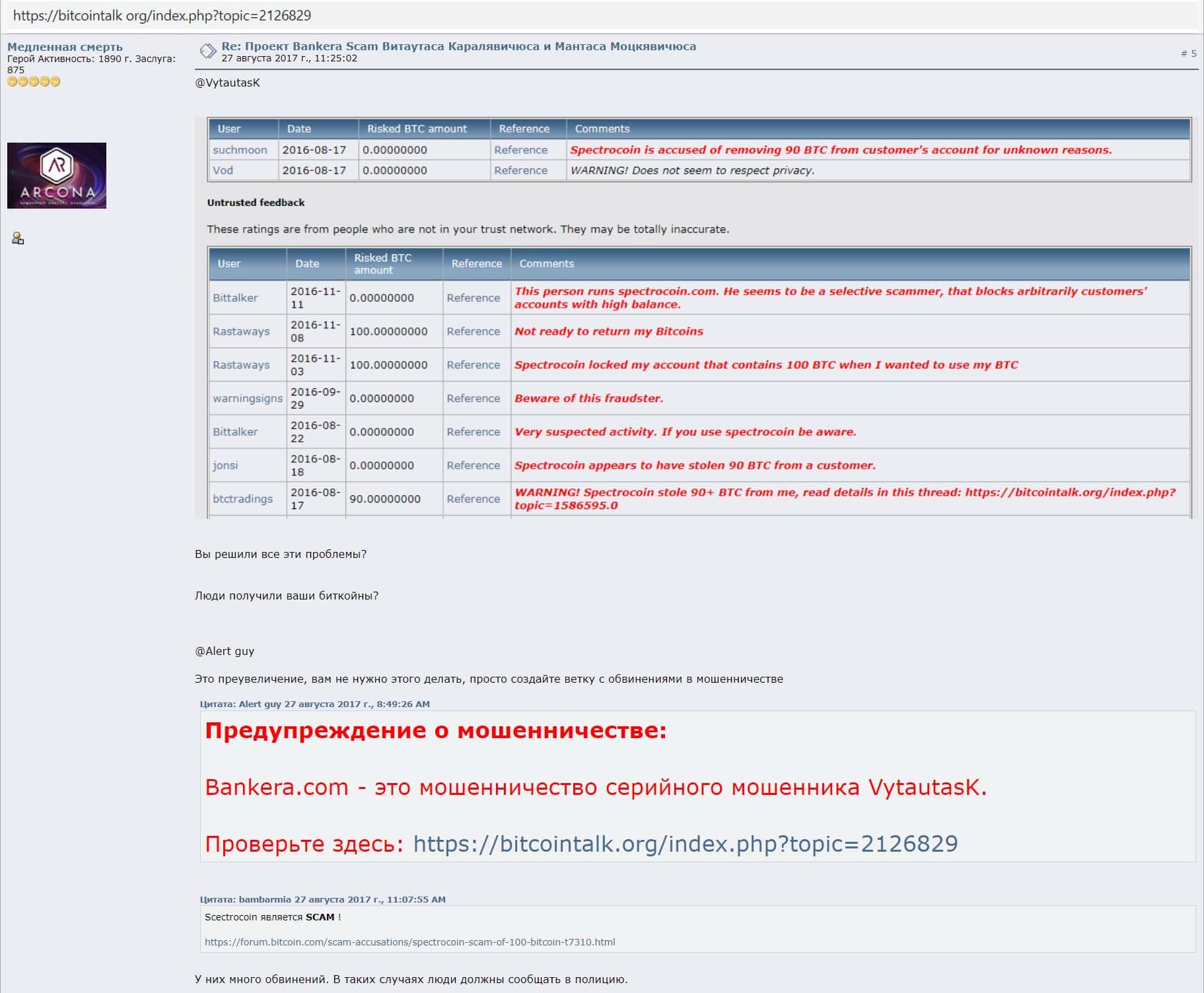Open Reference link in warningsigns row
The width and height of the screenshot is (1204, 993).
(x=473, y=399)
